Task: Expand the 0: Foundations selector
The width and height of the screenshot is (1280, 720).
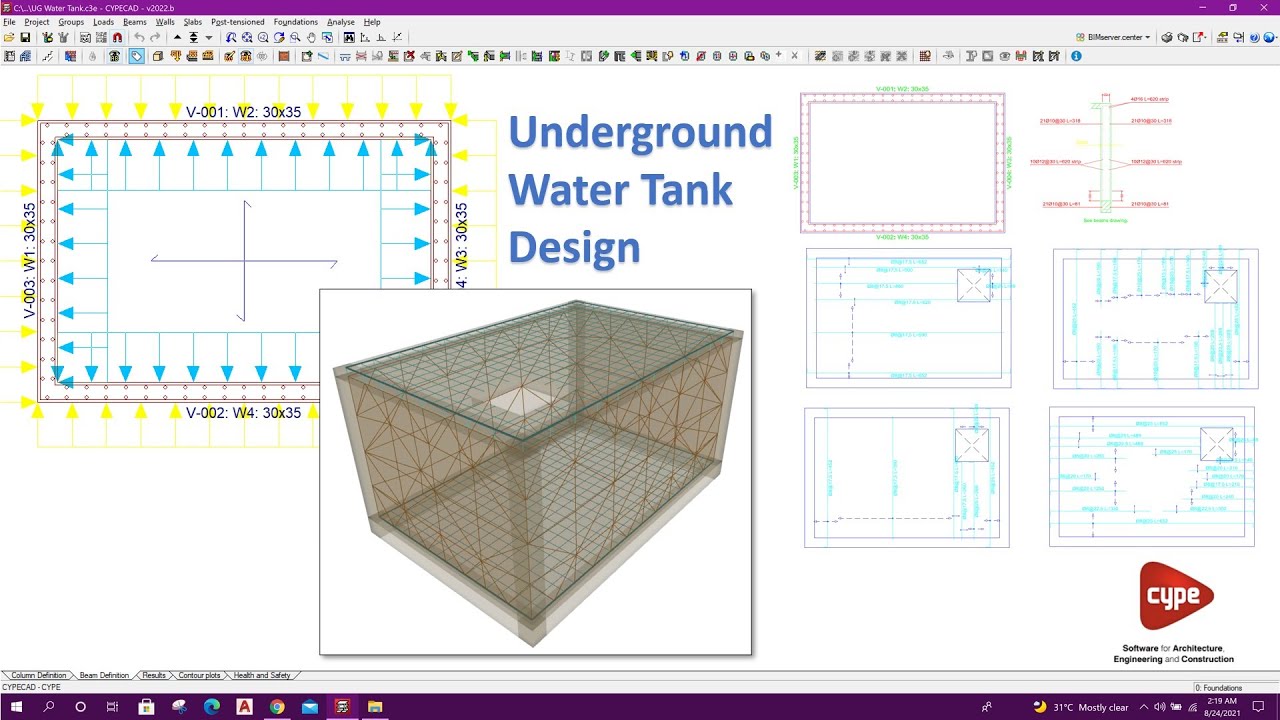Action: click(x=1220, y=687)
